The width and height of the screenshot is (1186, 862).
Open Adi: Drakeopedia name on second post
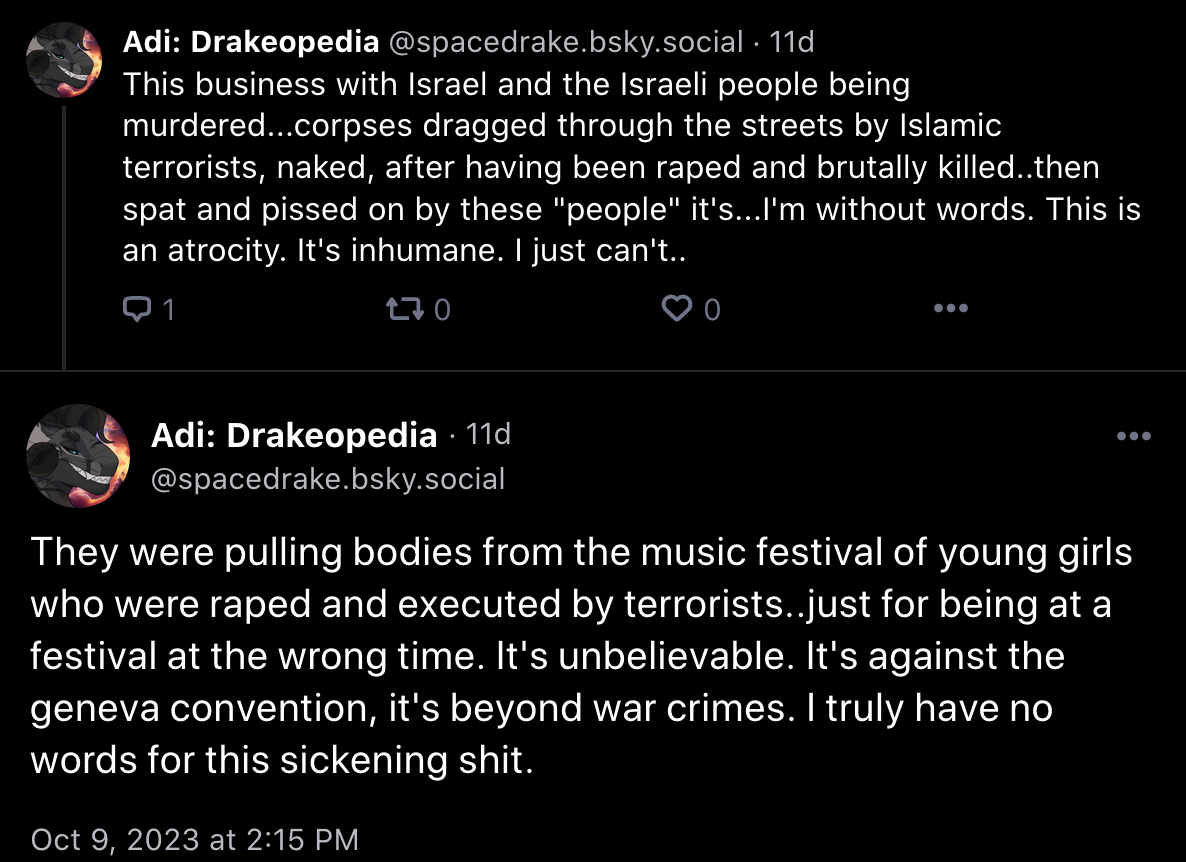point(293,435)
